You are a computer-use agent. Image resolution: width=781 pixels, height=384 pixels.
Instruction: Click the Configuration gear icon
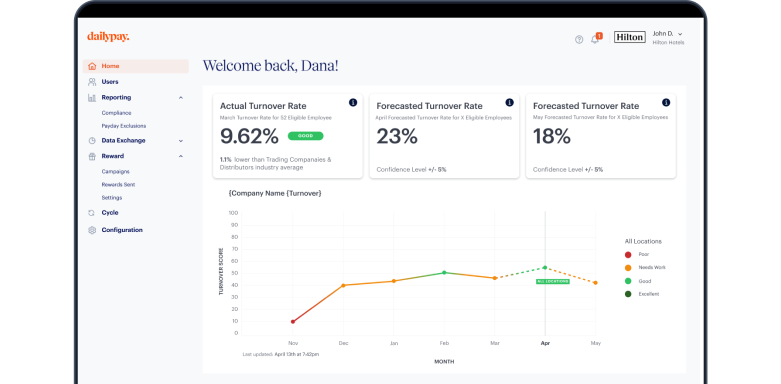(x=92, y=230)
